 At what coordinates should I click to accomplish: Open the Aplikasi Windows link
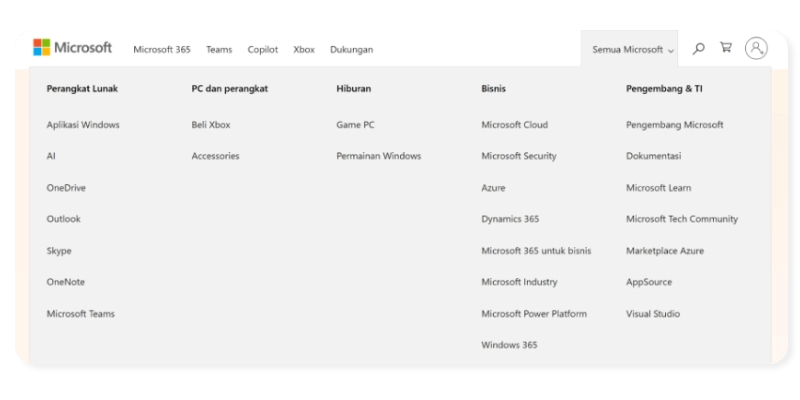pos(83,125)
